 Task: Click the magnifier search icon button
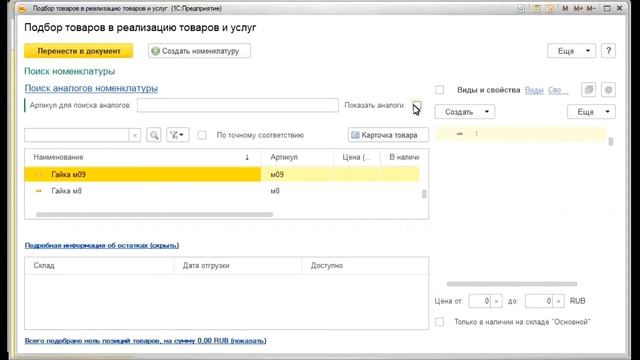[x=154, y=135]
